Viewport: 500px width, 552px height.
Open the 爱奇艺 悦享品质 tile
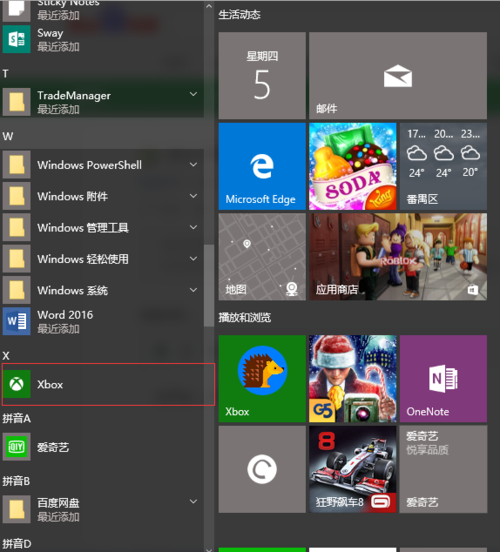click(x=443, y=469)
